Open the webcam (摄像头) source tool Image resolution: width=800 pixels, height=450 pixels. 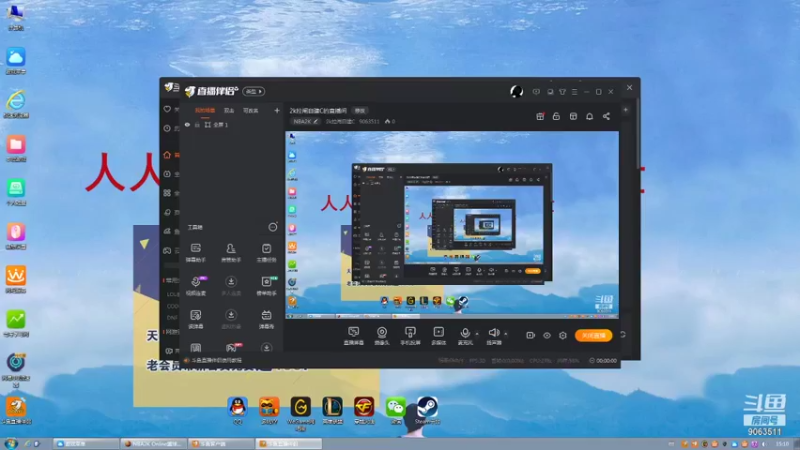(382, 336)
